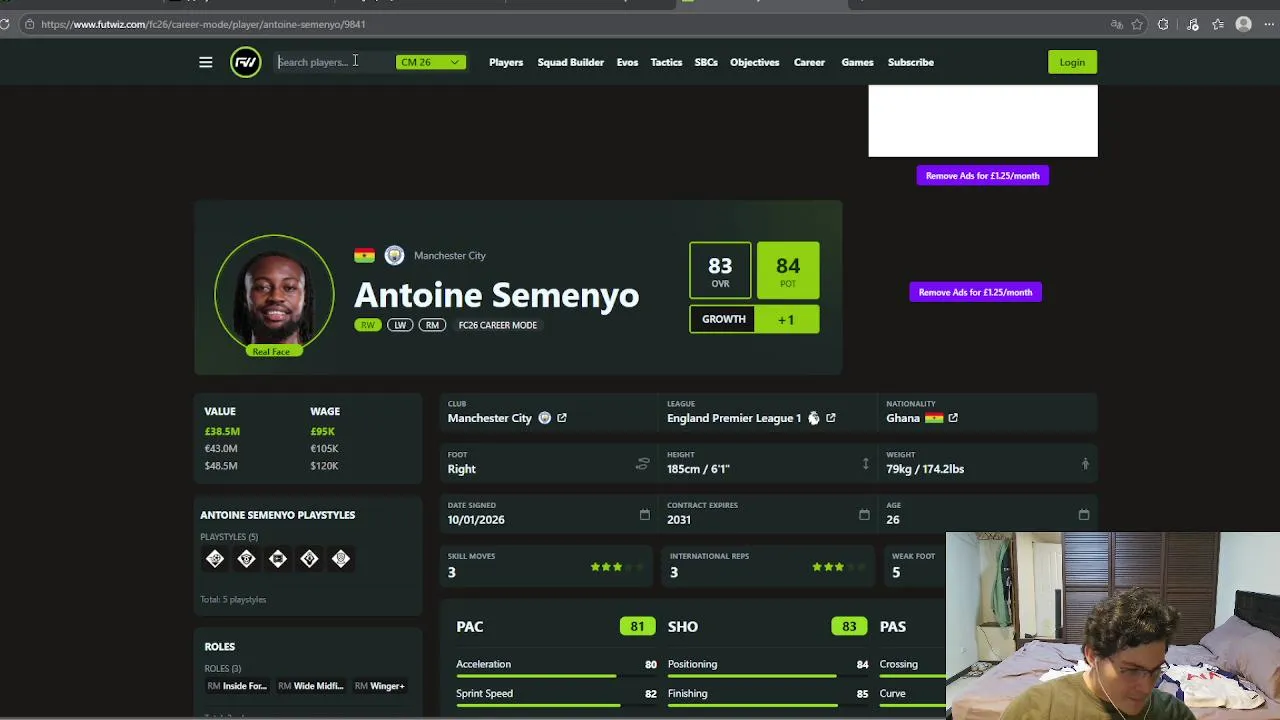Click the Ghana flag beside Manchester City header
Image resolution: width=1280 pixels, height=720 pixels.
click(x=364, y=255)
